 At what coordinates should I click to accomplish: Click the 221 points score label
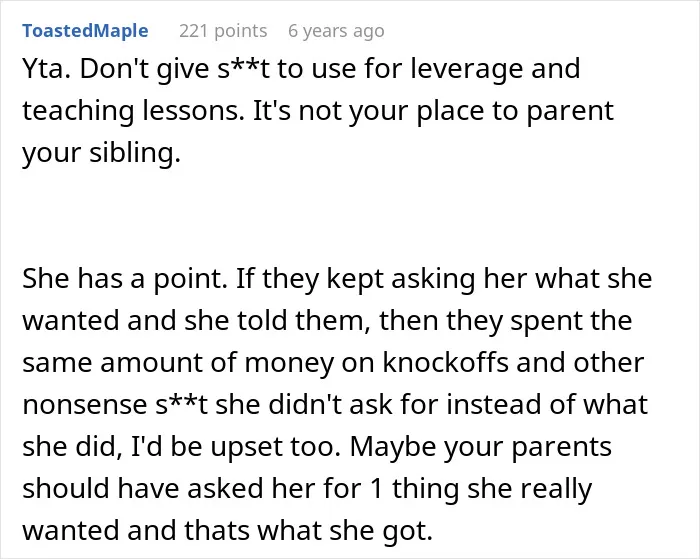click(x=223, y=31)
